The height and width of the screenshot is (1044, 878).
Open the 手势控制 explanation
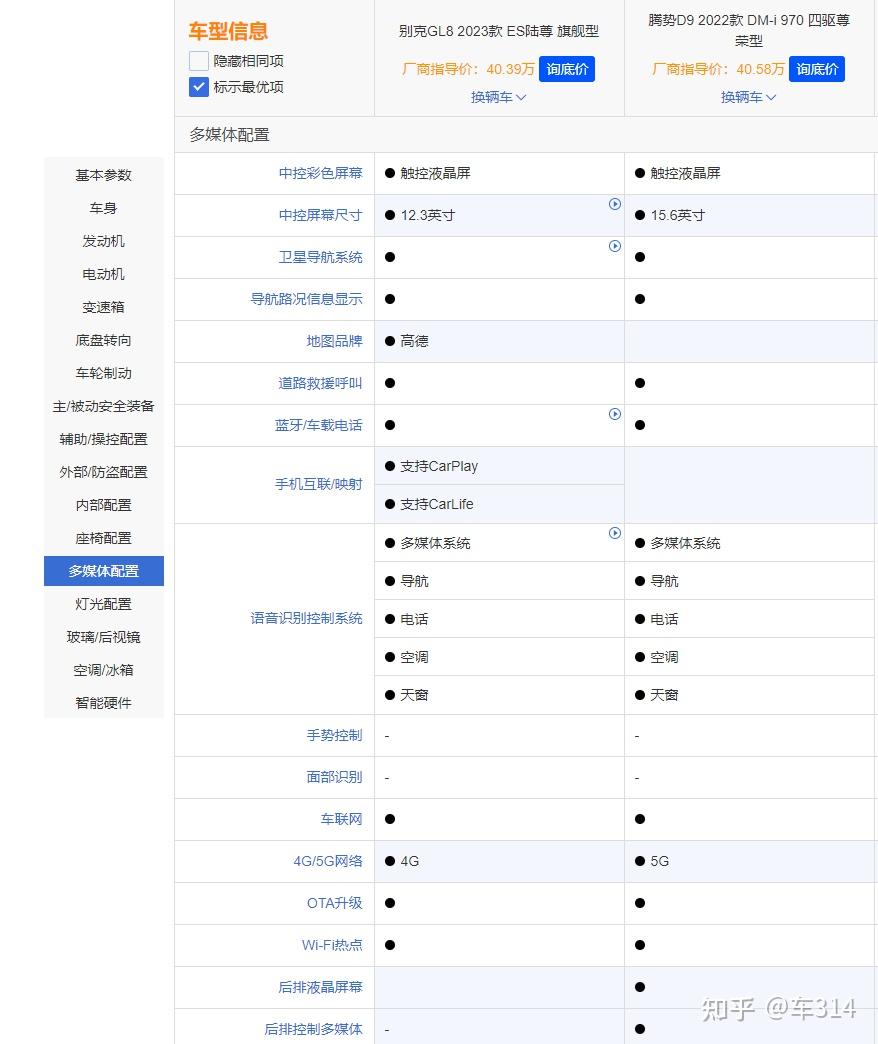[x=334, y=735]
